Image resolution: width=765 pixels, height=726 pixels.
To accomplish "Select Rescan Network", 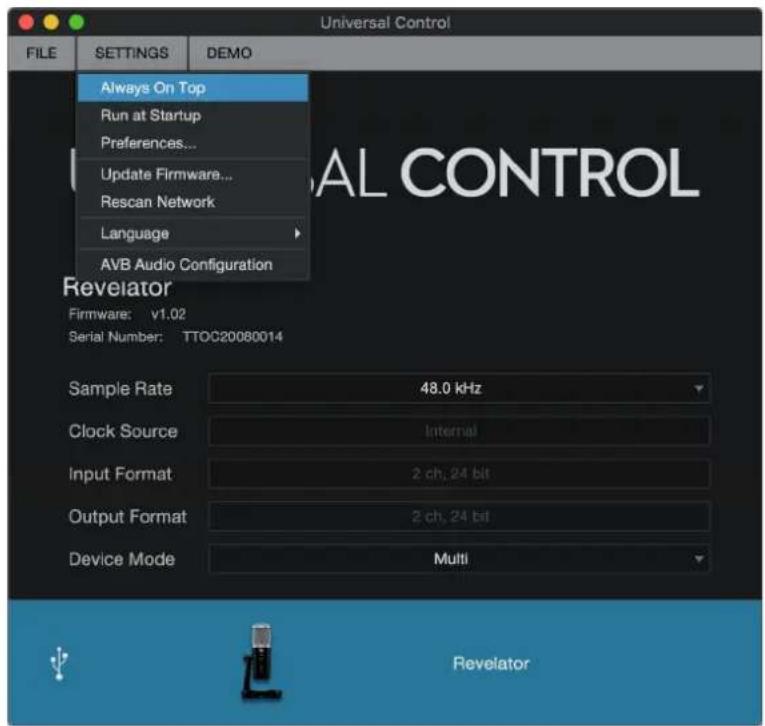I will tap(193, 202).
